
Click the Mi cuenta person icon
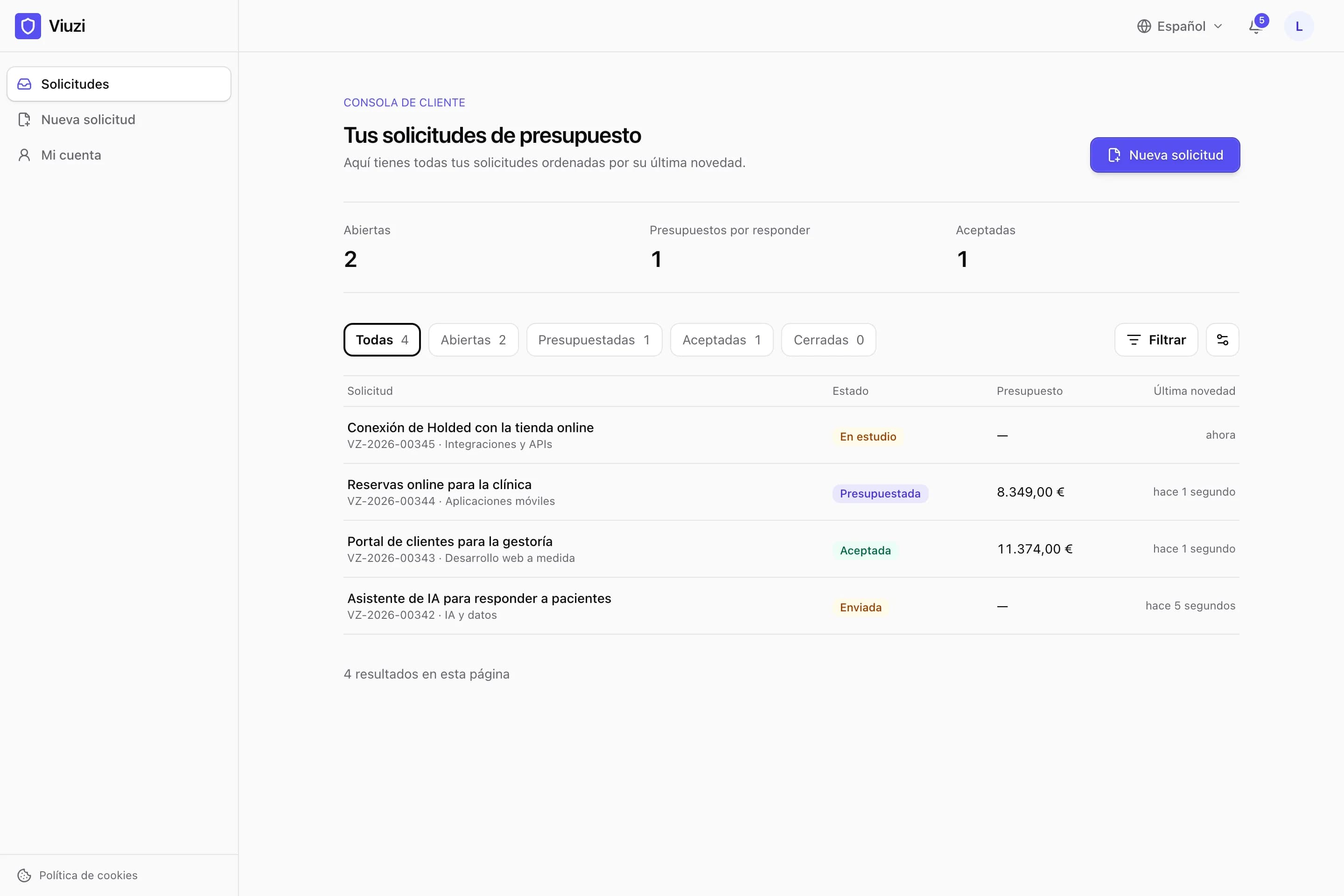(24, 155)
